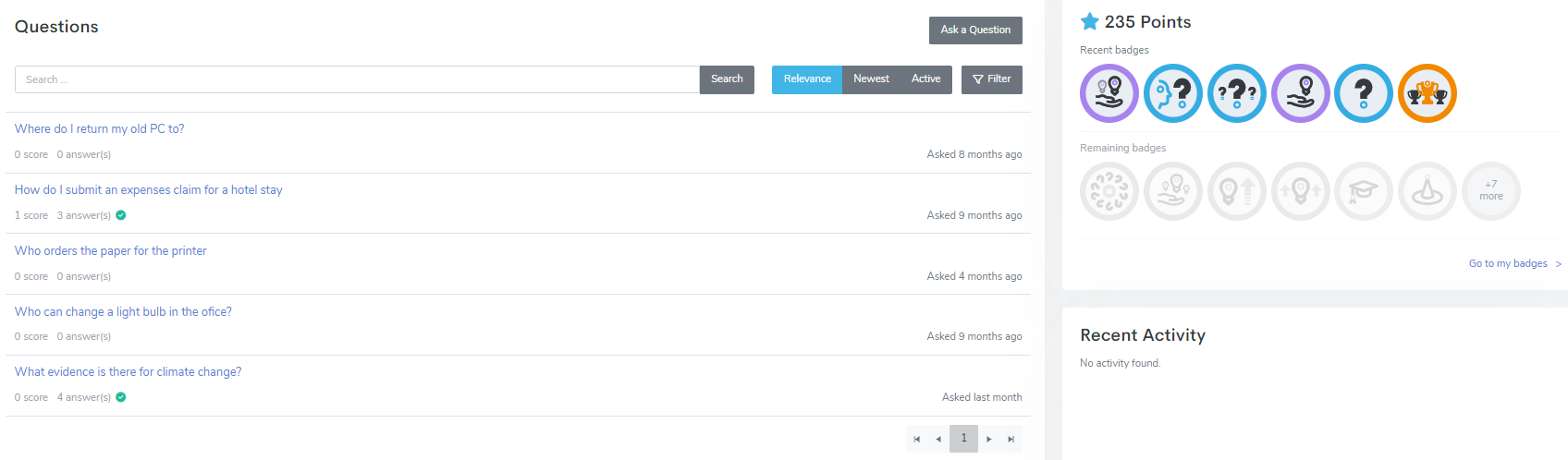The image size is (1568, 460).
Task: Select the head with question mark badge
Action: (1172, 93)
